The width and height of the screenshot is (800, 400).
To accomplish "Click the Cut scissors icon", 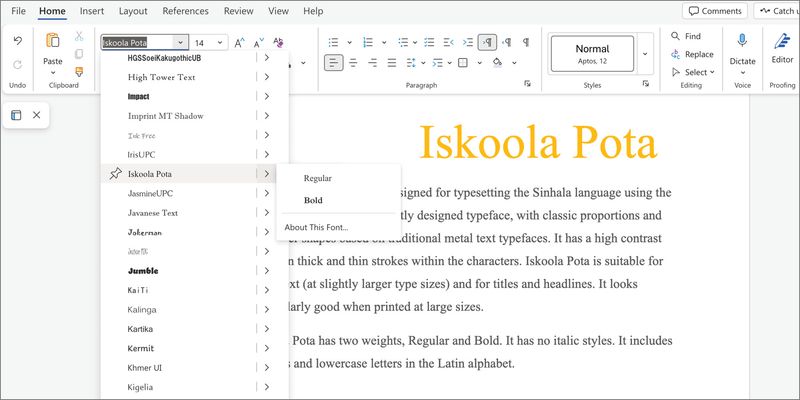I will click(x=79, y=36).
